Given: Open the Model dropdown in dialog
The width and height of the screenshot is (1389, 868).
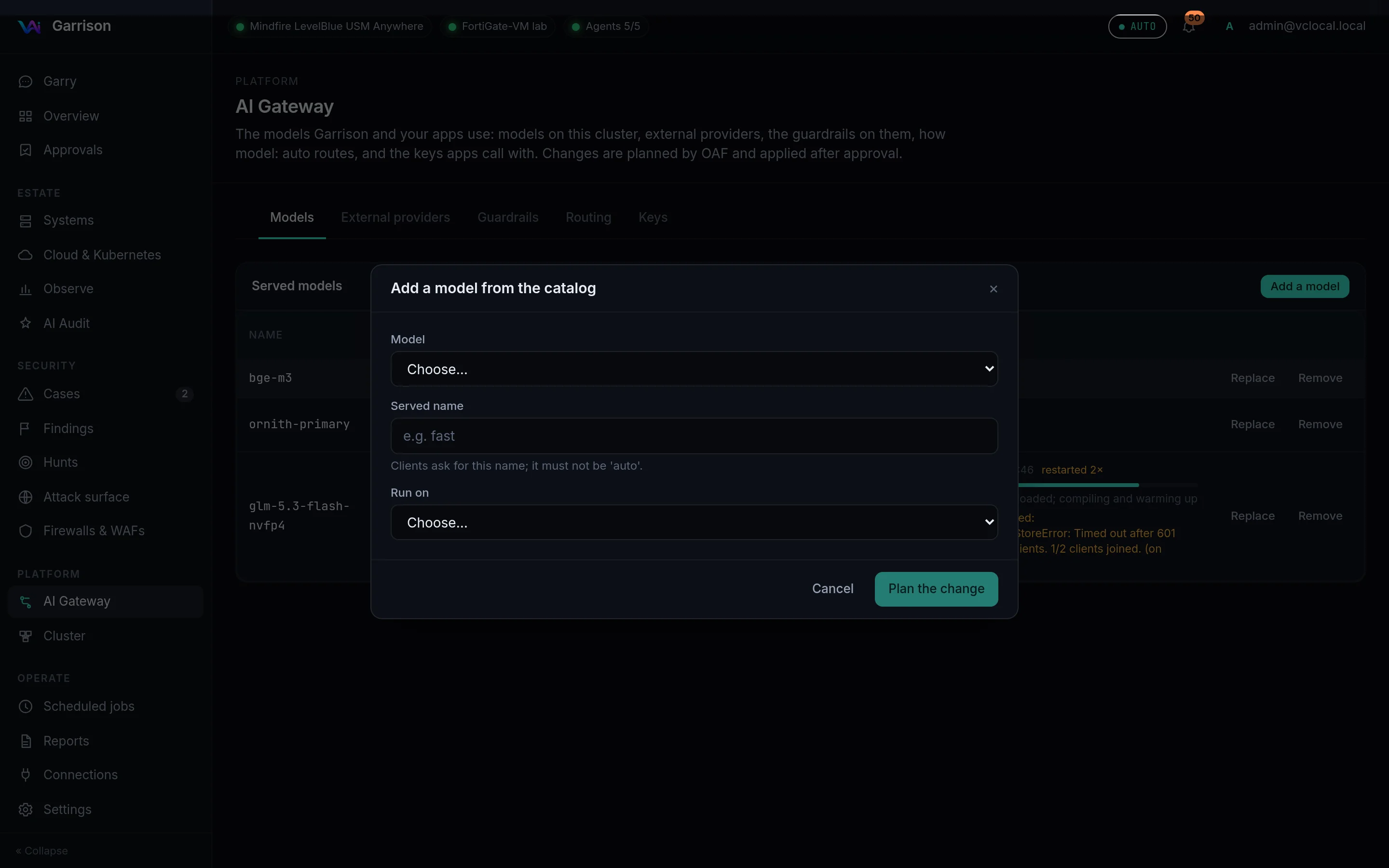Looking at the screenshot, I should coord(694,368).
